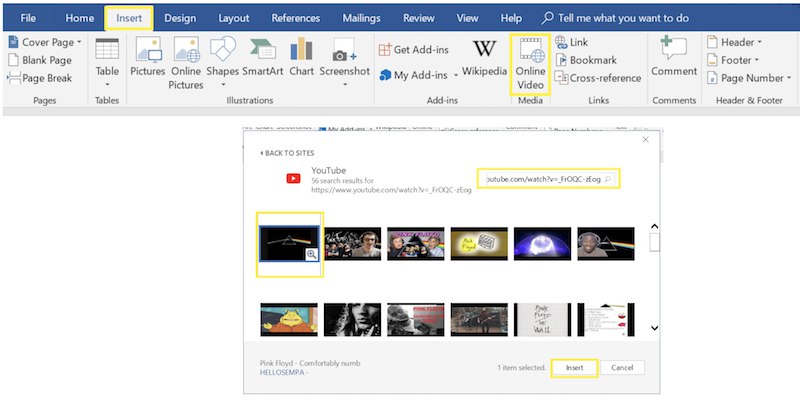The height and width of the screenshot is (404, 800).
Task: Open the Layout tab
Action: pos(234,18)
